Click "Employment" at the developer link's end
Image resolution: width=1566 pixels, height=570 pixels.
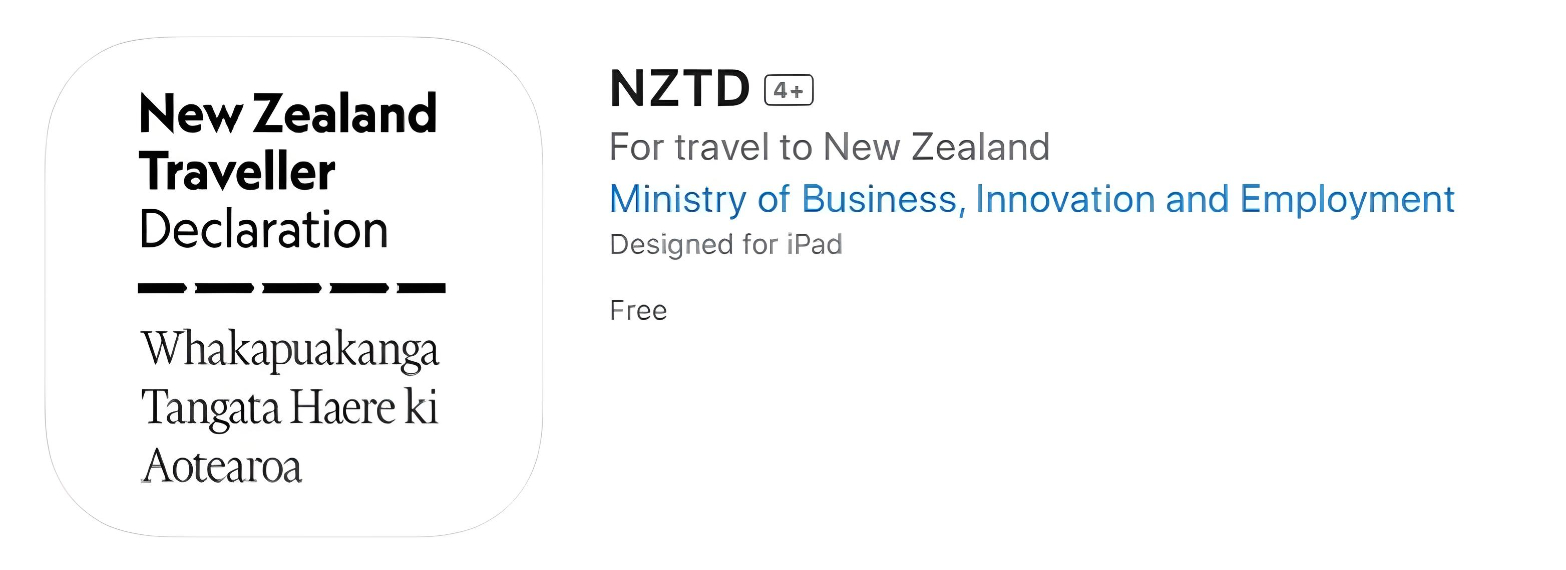[1347, 199]
